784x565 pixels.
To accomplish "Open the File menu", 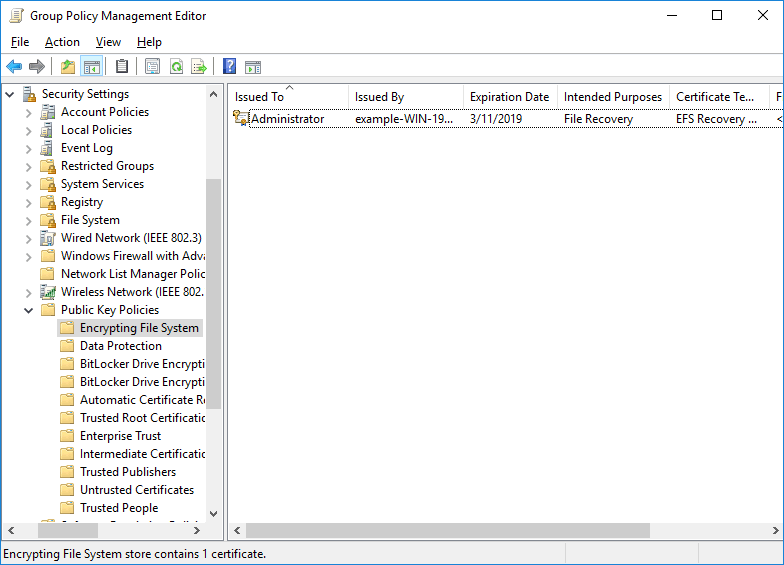I will coord(20,42).
